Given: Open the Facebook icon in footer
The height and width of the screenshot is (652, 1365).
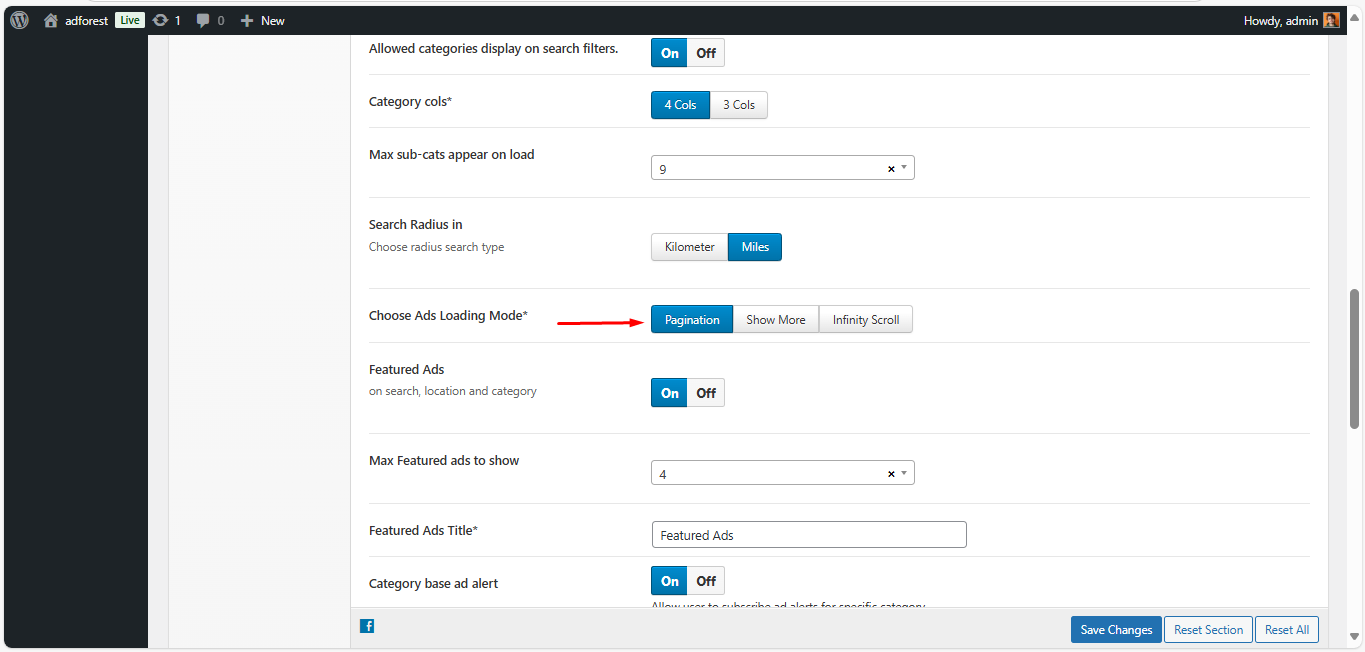Looking at the screenshot, I should tap(367, 626).
